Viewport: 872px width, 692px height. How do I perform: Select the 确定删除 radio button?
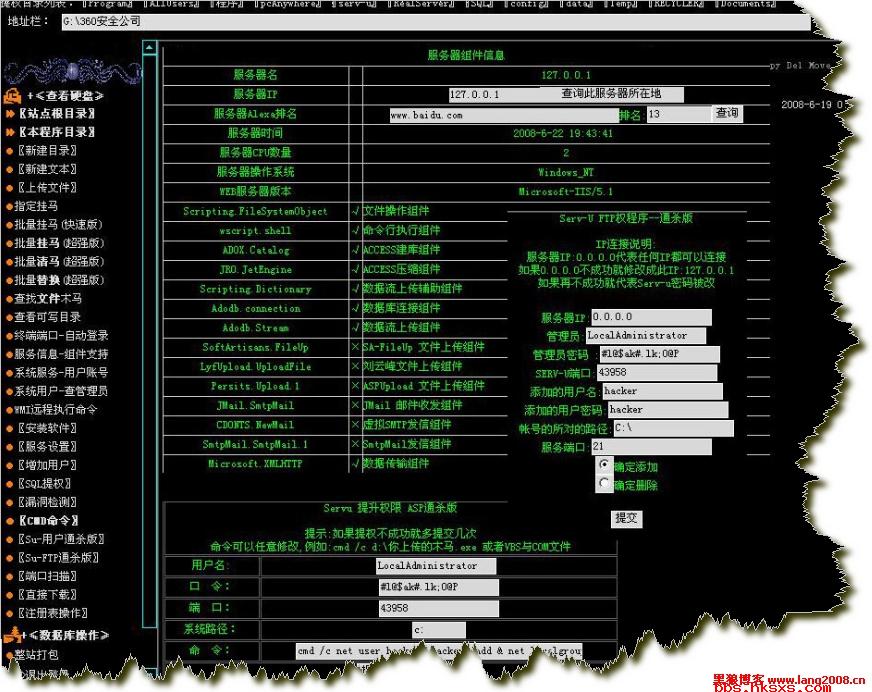[x=604, y=483]
